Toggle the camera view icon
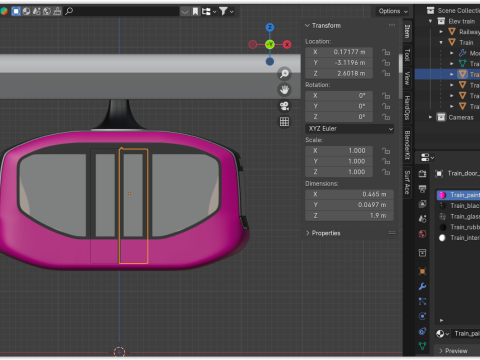Viewport: 480px width, 360px height. [x=284, y=106]
